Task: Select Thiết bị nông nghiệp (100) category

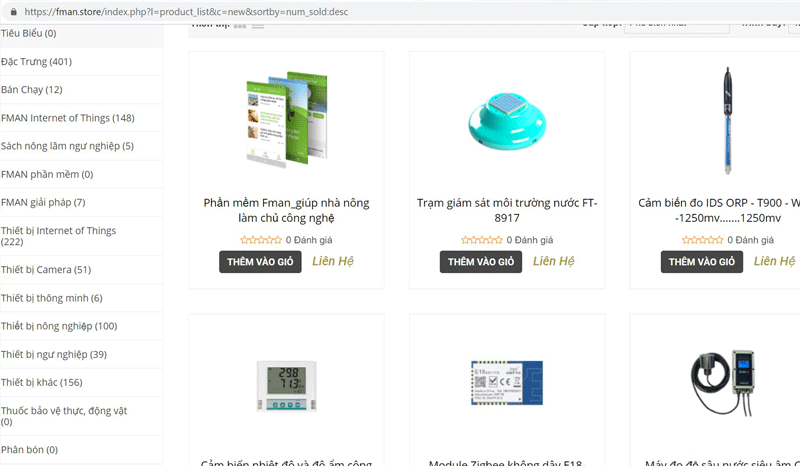Action: pos(59,326)
